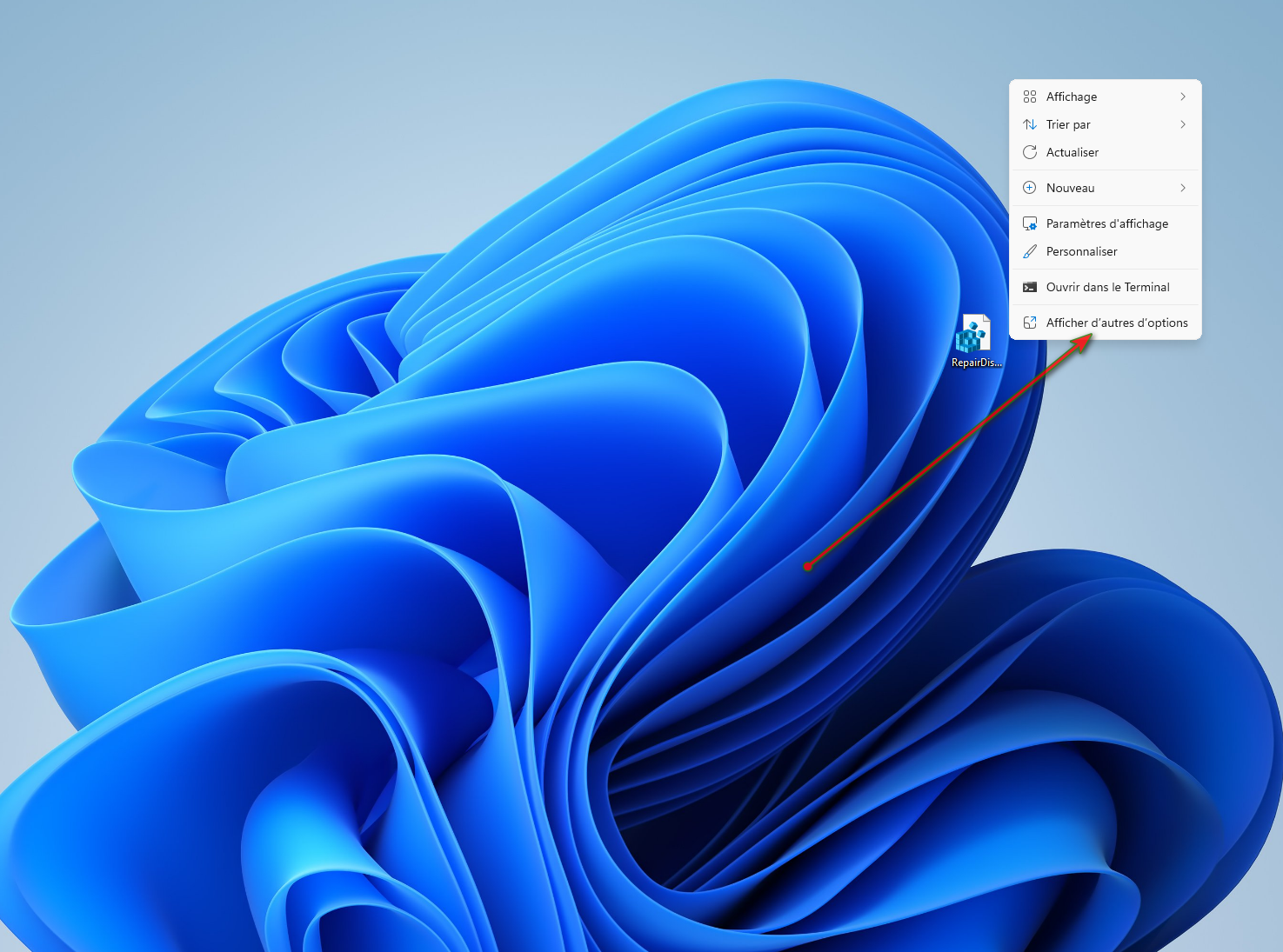Open the Paramètres d'affichage text entry
Screen dimensions: 1283x952
click(x=1107, y=223)
